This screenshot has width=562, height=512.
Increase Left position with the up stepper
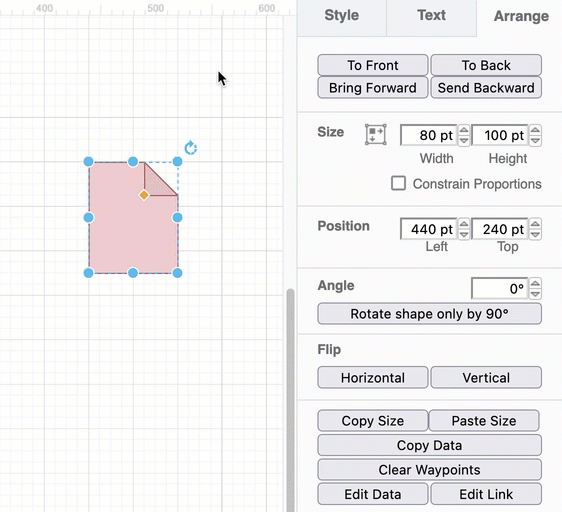pos(464,224)
